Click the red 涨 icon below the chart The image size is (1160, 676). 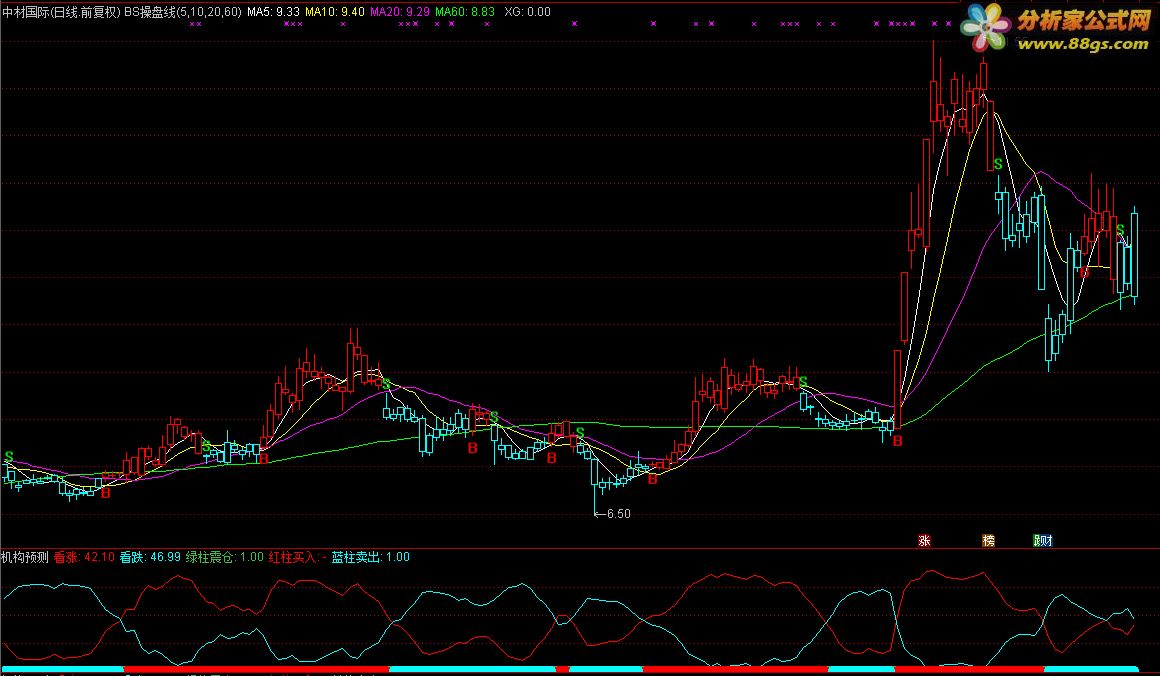[x=924, y=541]
